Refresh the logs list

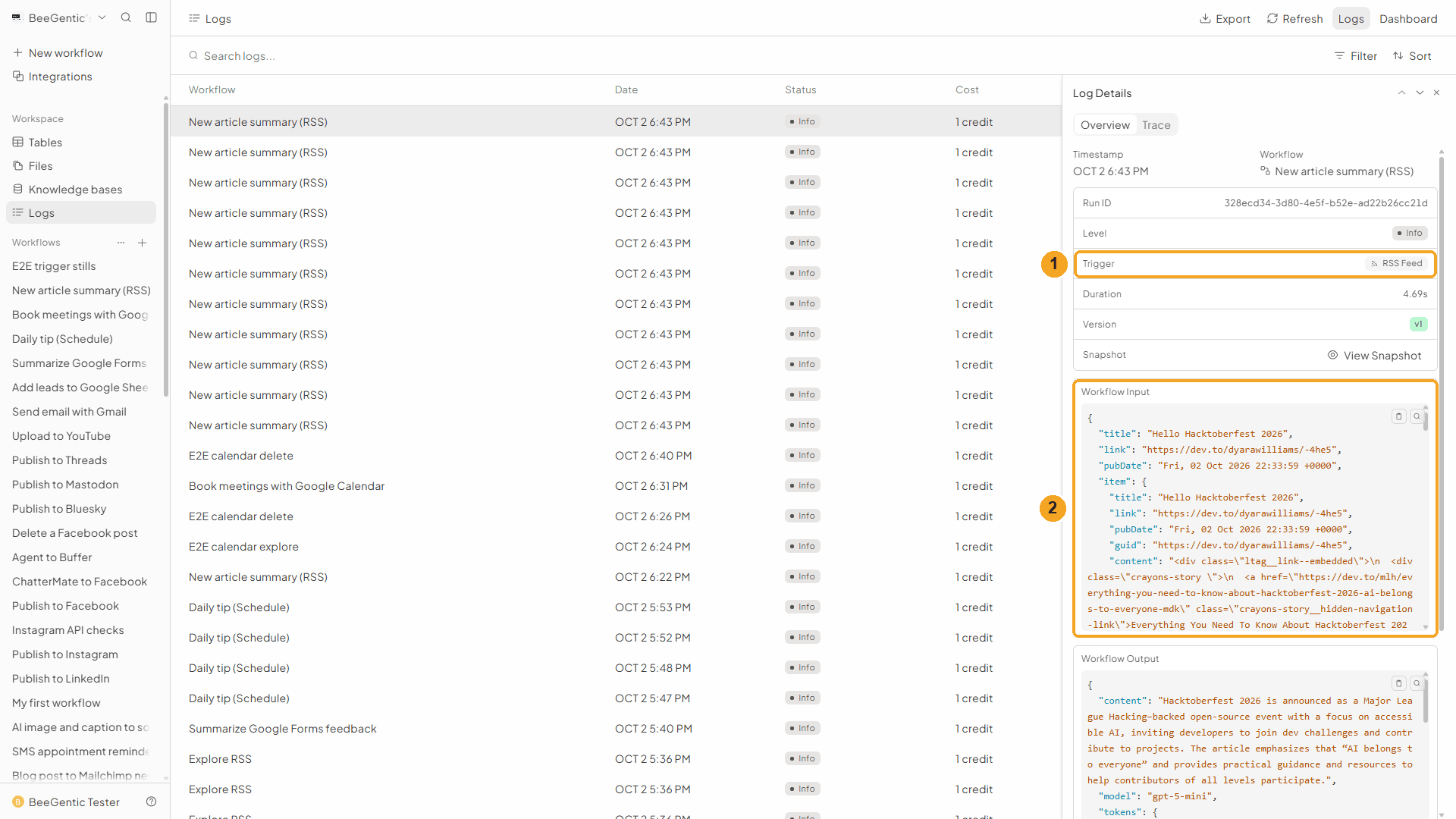coord(1294,18)
